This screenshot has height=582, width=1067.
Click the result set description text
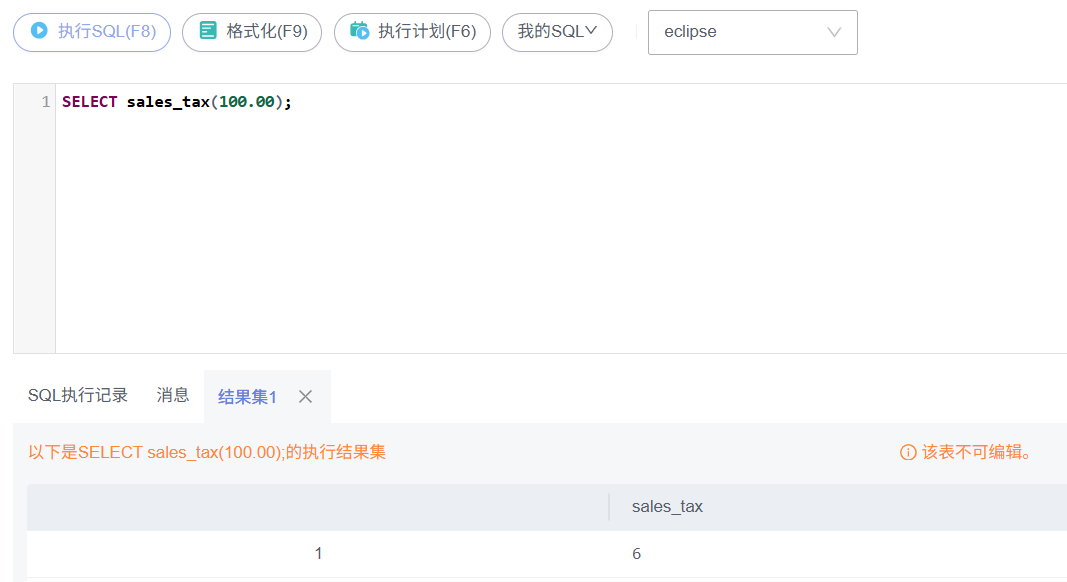[x=207, y=452]
